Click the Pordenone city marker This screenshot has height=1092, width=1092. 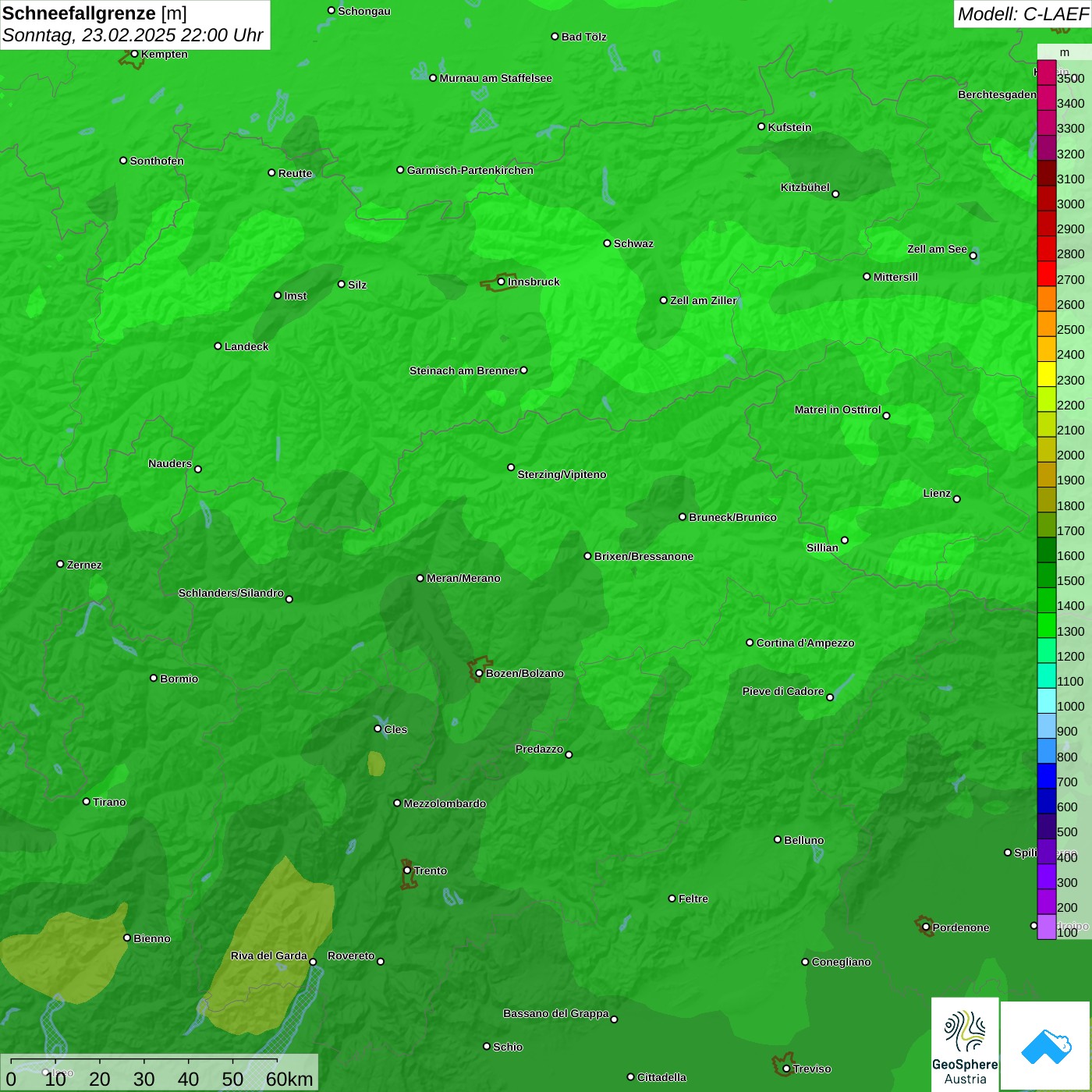click(x=926, y=927)
